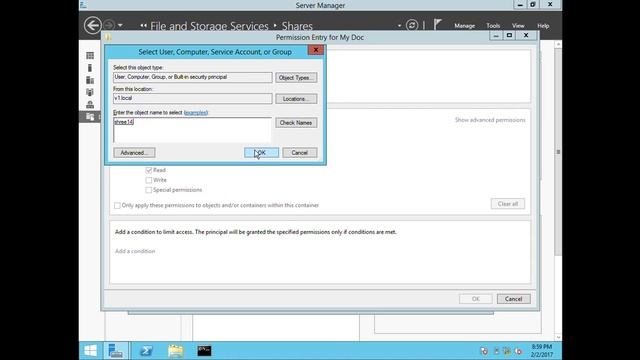Maximize the Permission Entry window
Viewport: 640px width, 360px height.
click(509, 36)
